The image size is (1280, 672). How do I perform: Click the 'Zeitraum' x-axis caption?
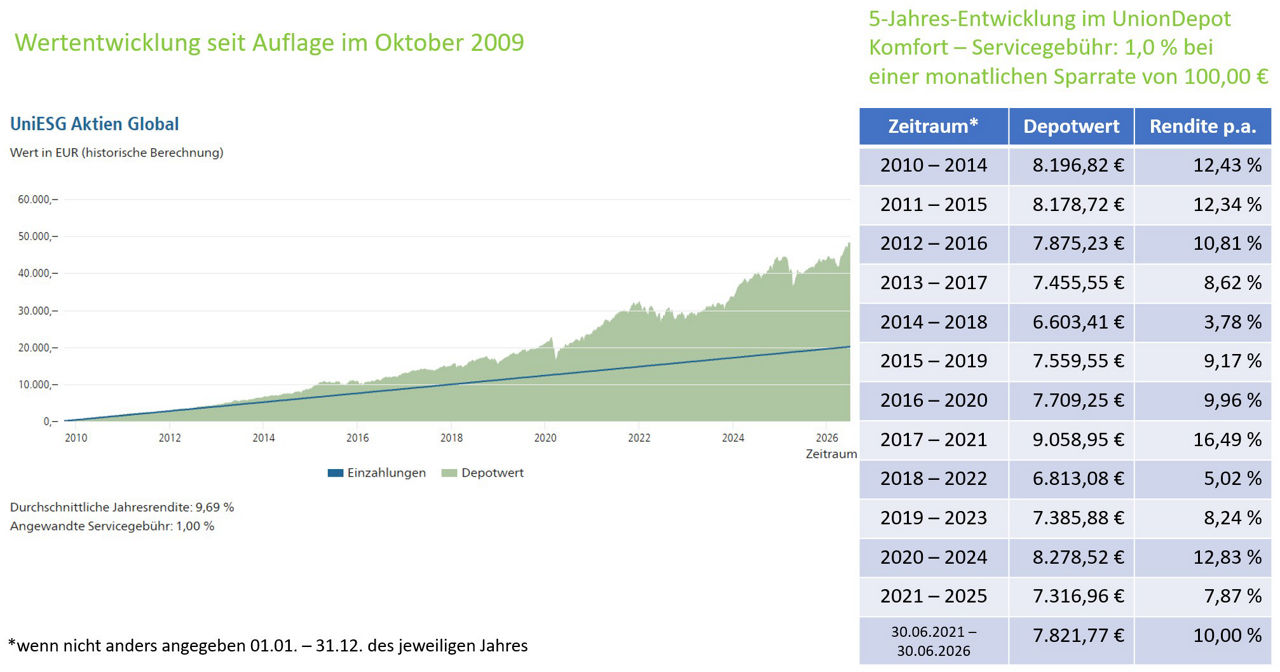click(832, 454)
